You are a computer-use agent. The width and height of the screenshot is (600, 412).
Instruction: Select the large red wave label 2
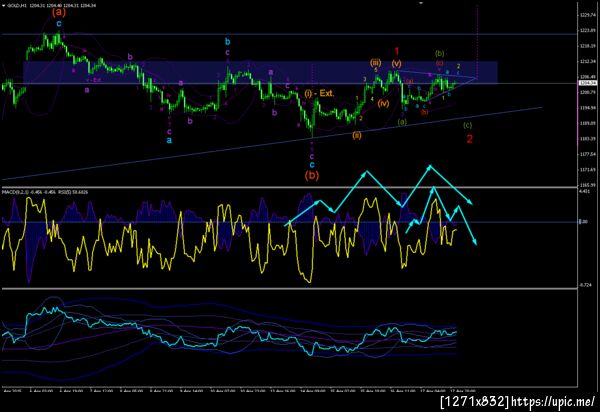coord(470,139)
